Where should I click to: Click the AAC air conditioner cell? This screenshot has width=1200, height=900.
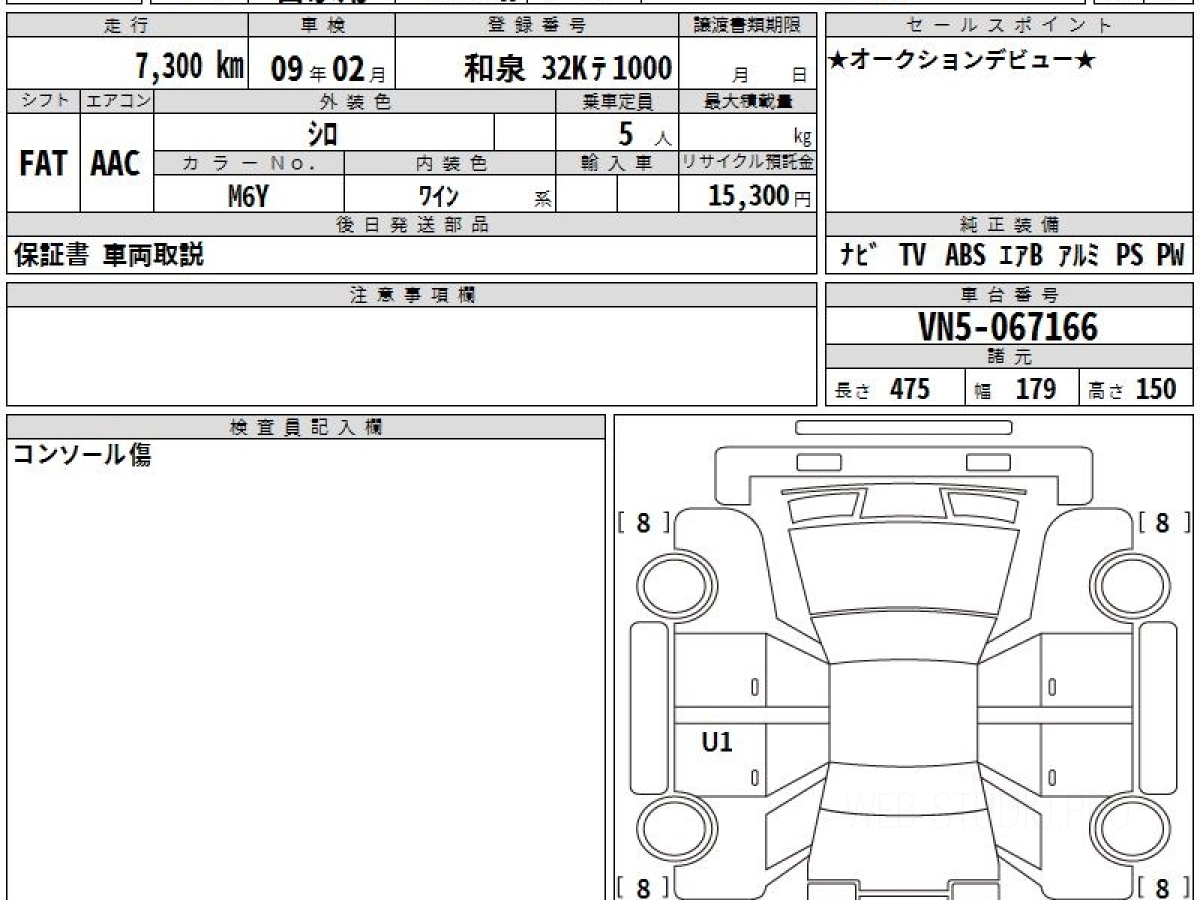[116, 164]
